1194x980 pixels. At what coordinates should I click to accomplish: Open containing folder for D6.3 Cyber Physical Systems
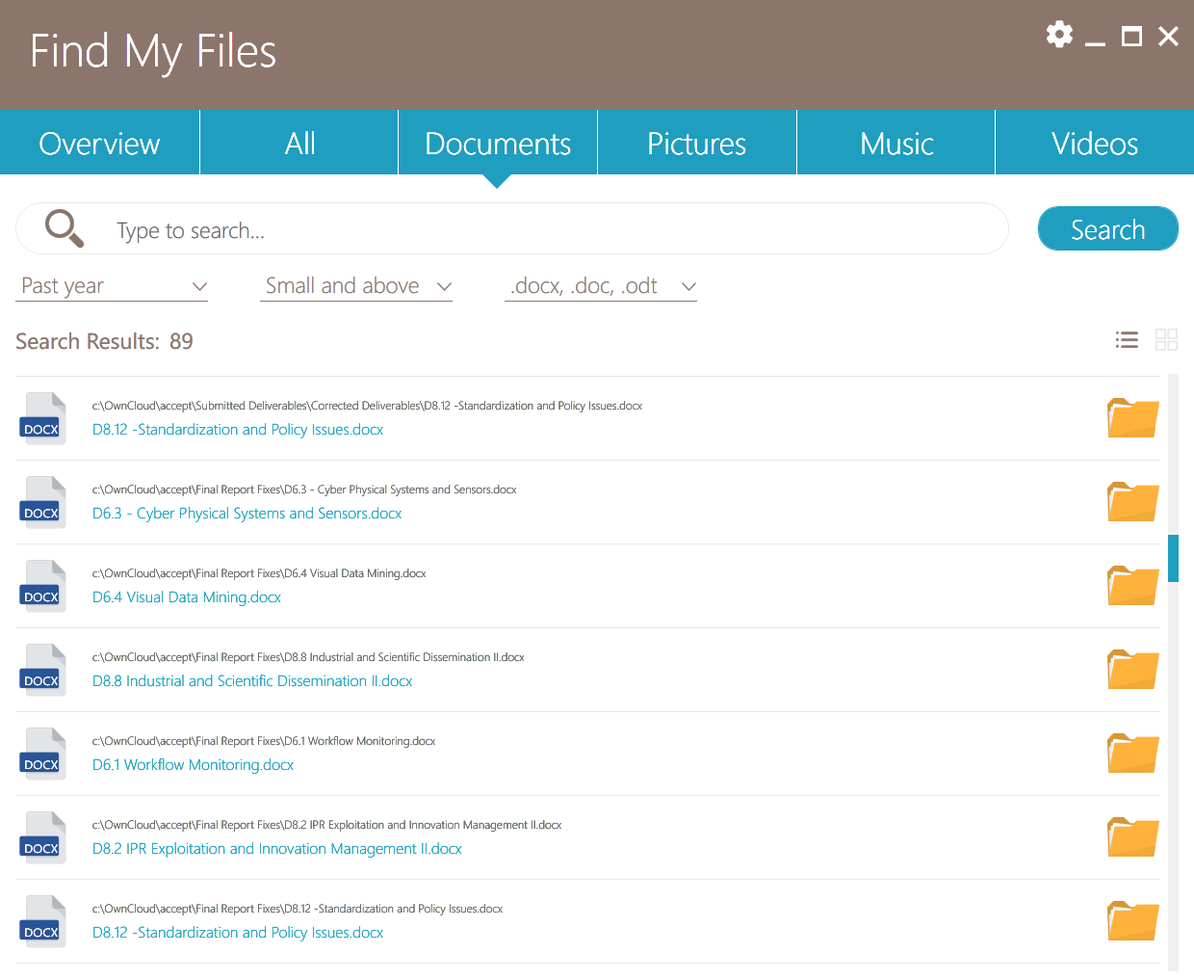click(1132, 501)
